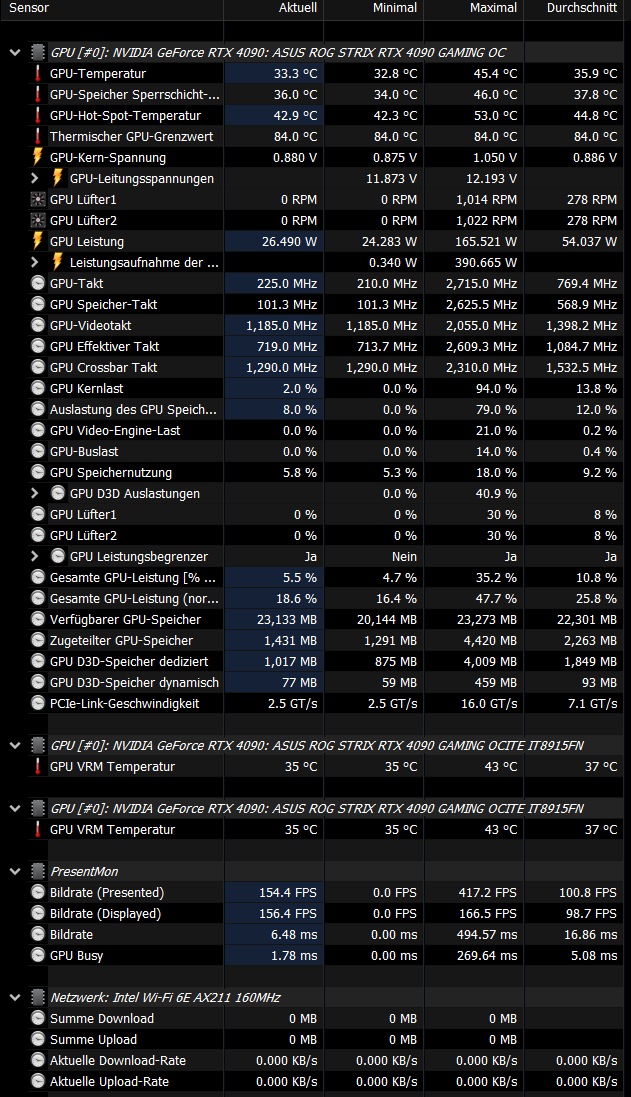The height and width of the screenshot is (1097, 631).
Task: Select the Zugeteilter GPU-Speicher row label
Action: click(121, 640)
